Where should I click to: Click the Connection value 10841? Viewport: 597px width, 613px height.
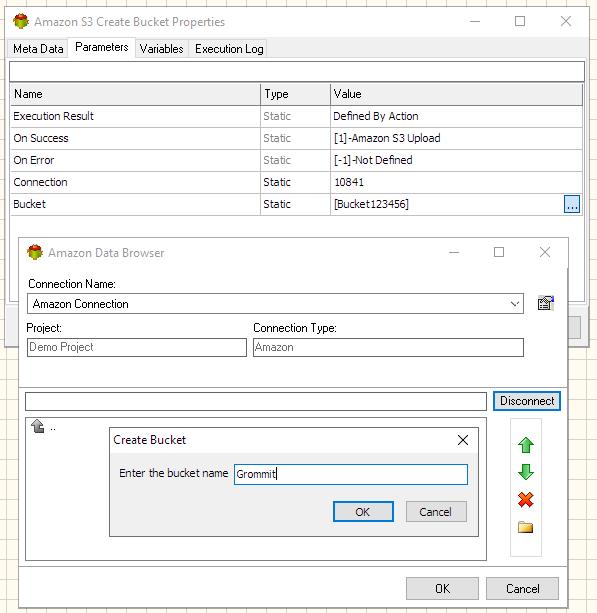(349, 182)
